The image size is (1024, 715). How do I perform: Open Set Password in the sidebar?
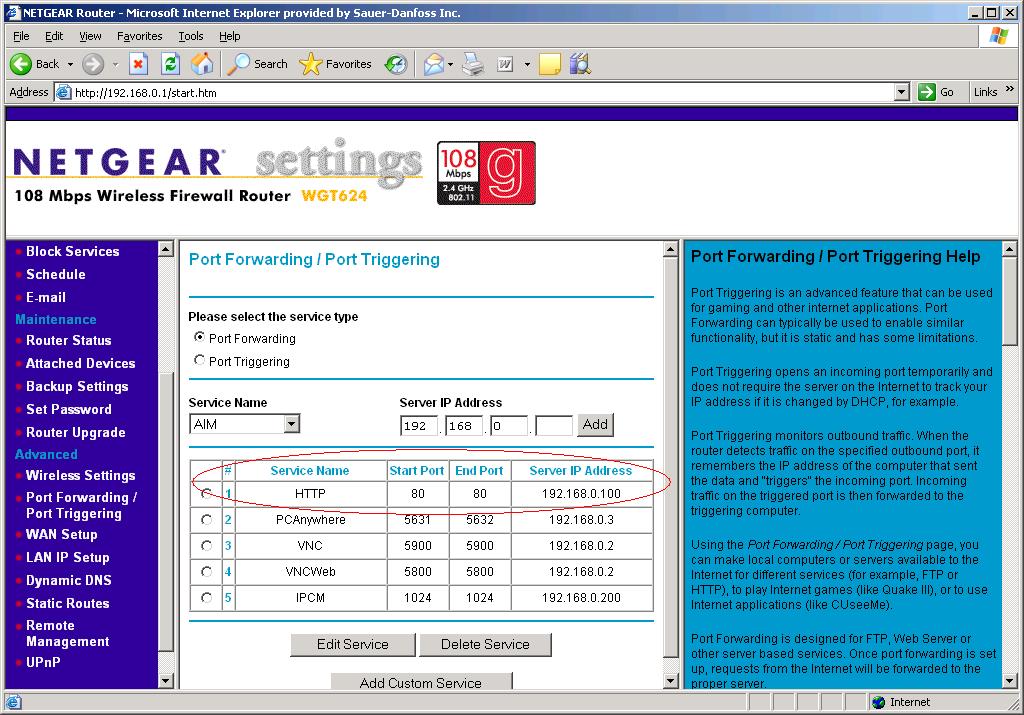click(69, 409)
